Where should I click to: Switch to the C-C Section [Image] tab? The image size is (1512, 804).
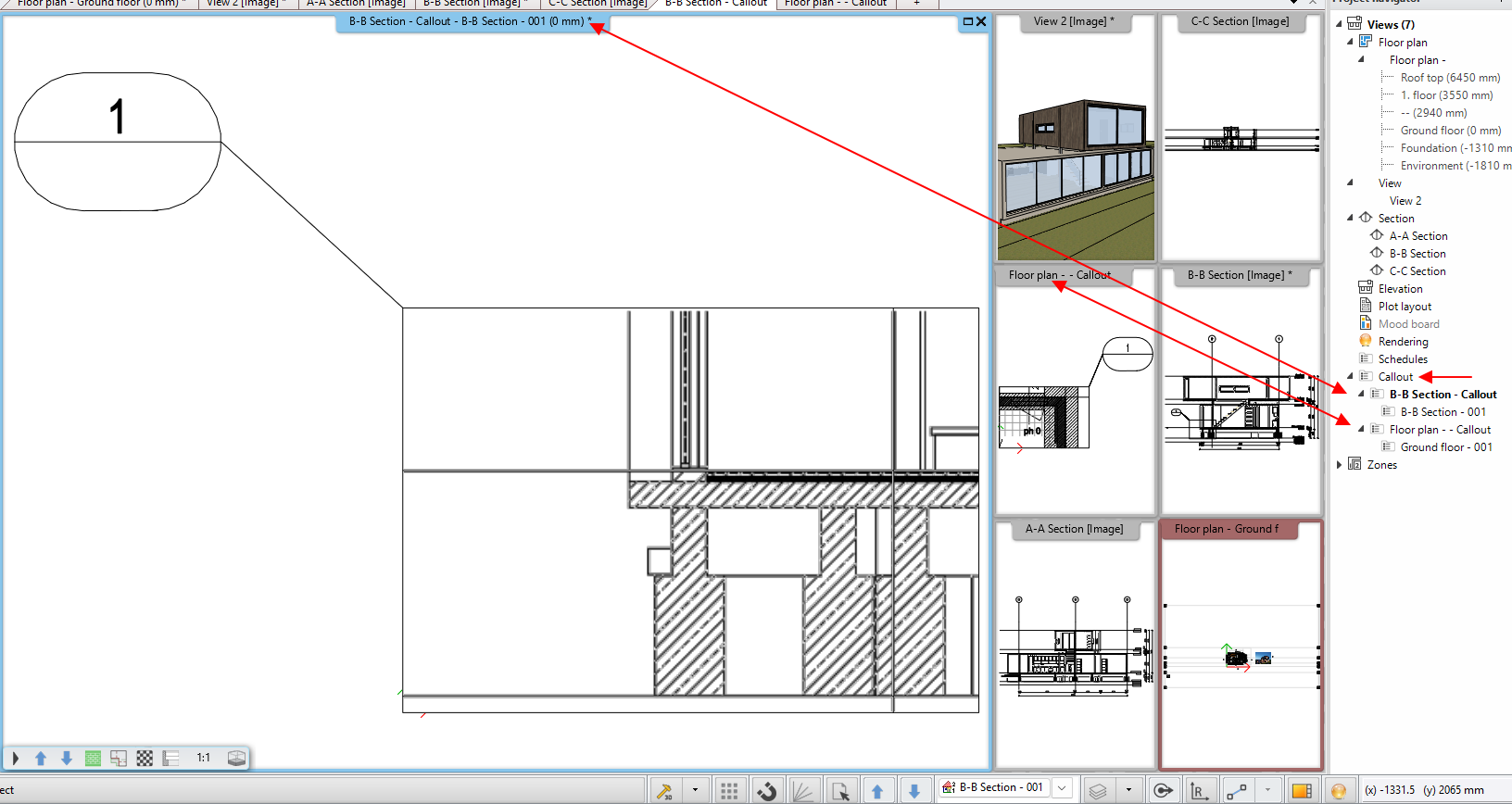coord(598,4)
